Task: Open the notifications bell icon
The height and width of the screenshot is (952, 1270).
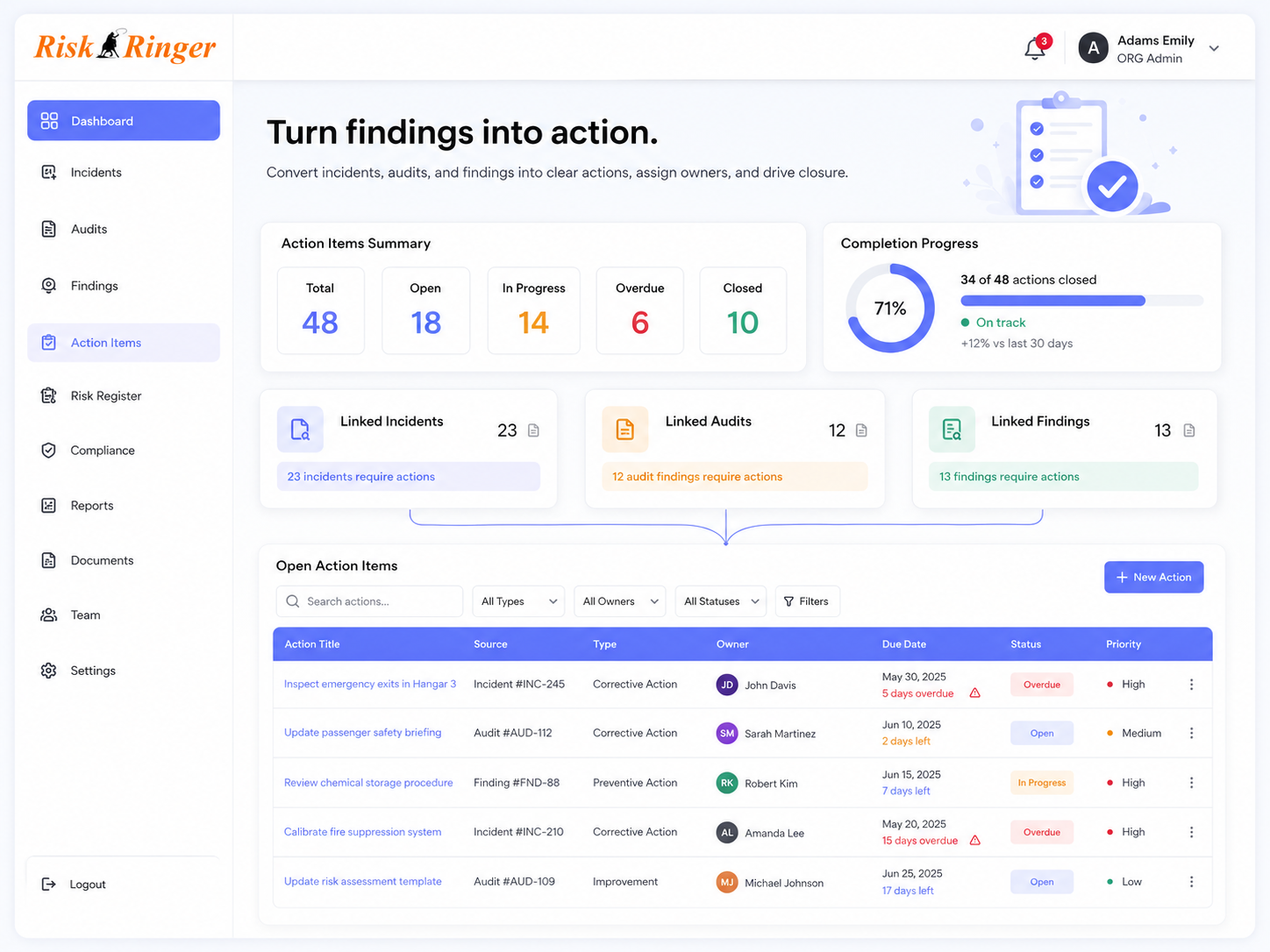Action: 1035,49
